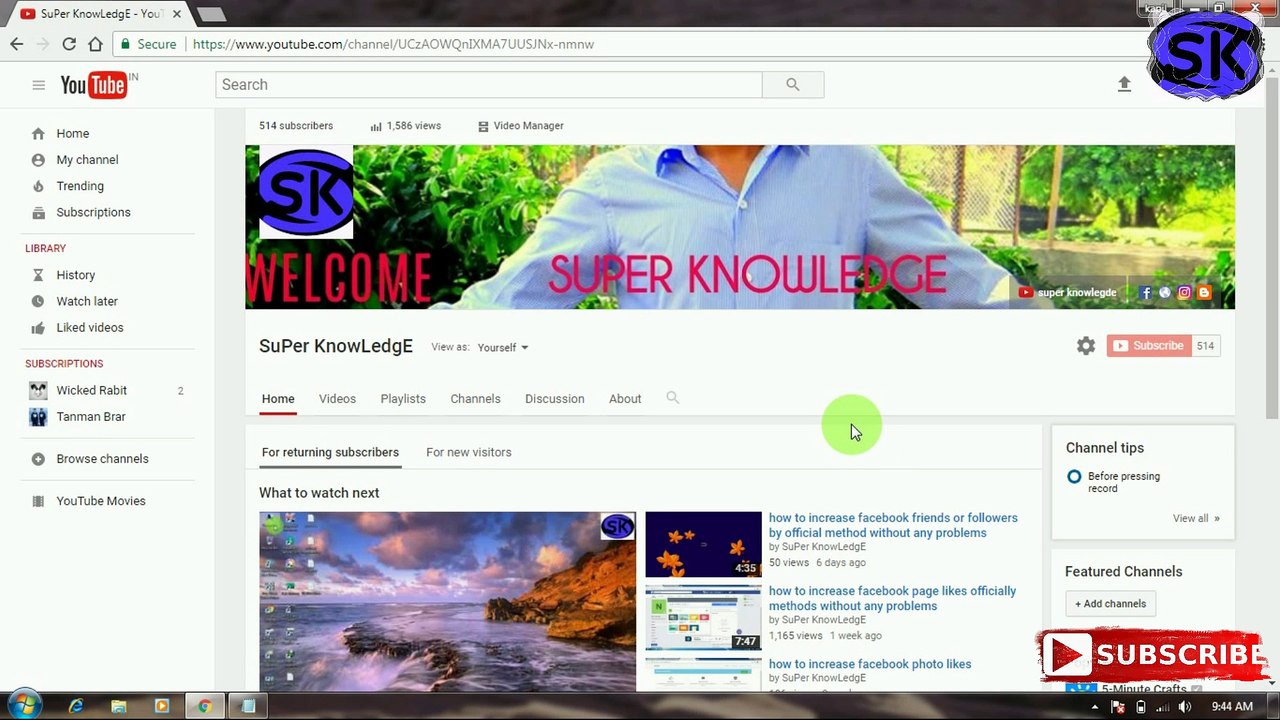The width and height of the screenshot is (1280, 720).
Task: Open Liked videos in sidebar
Action: click(90, 328)
